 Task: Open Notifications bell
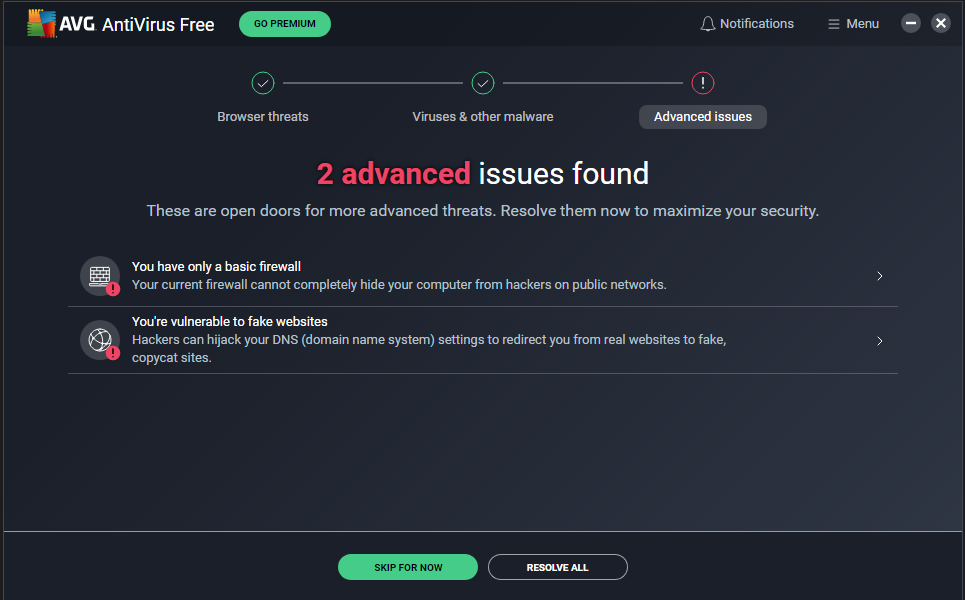(x=747, y=24)
